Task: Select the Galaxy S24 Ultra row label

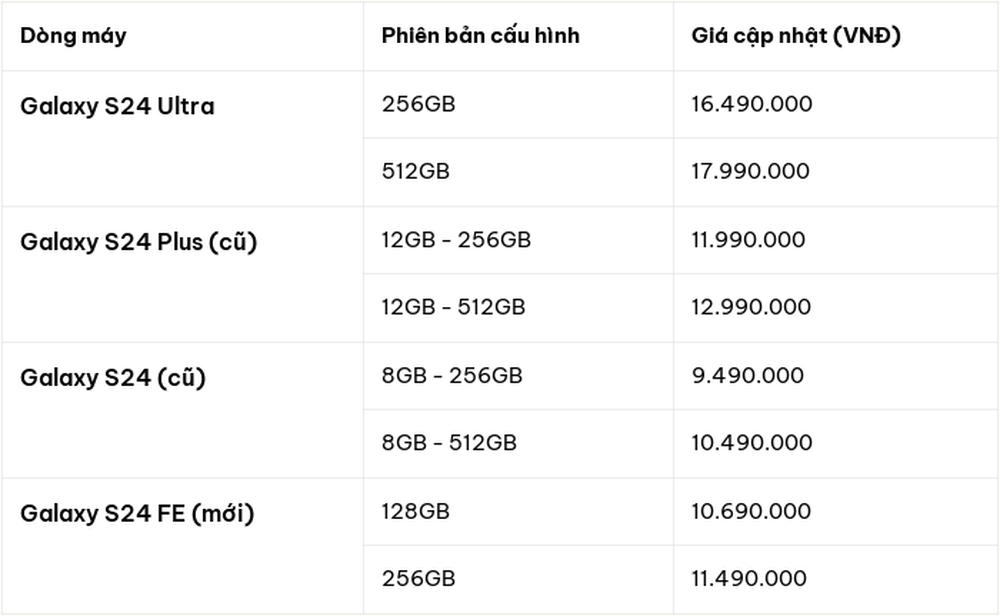Action: click(x=117, y=106)
